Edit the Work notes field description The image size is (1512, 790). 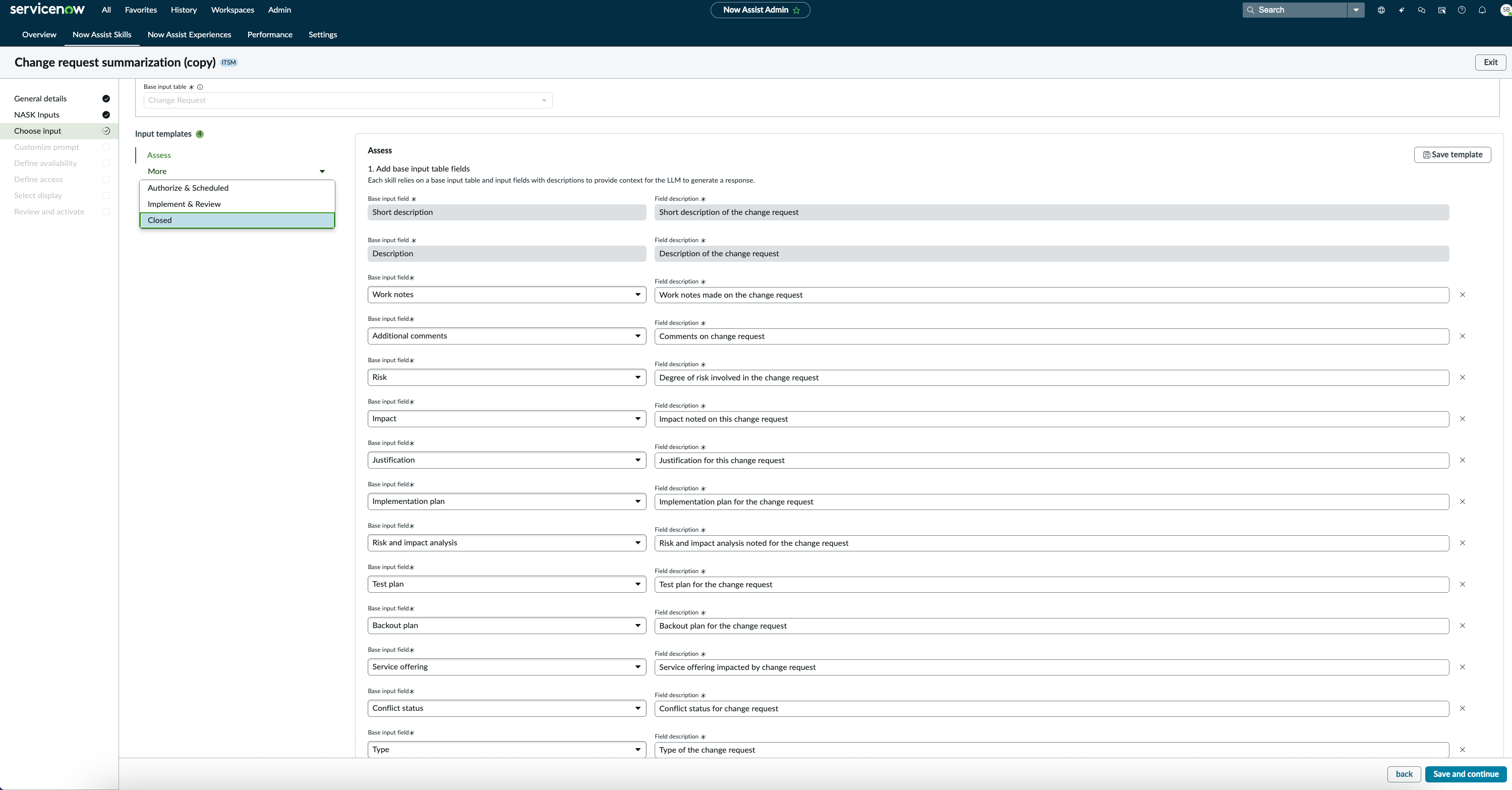(1051, 295)
